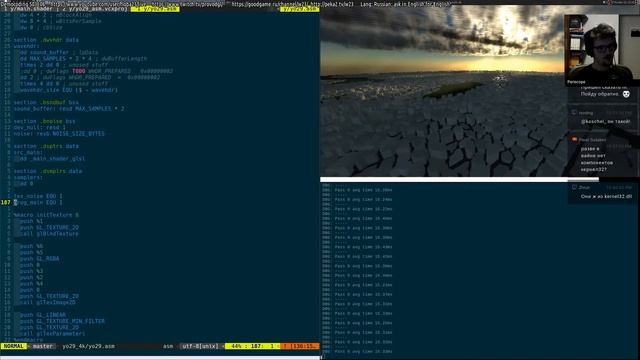Click the 'section .dwvhdr data' code line

point(46,40)
